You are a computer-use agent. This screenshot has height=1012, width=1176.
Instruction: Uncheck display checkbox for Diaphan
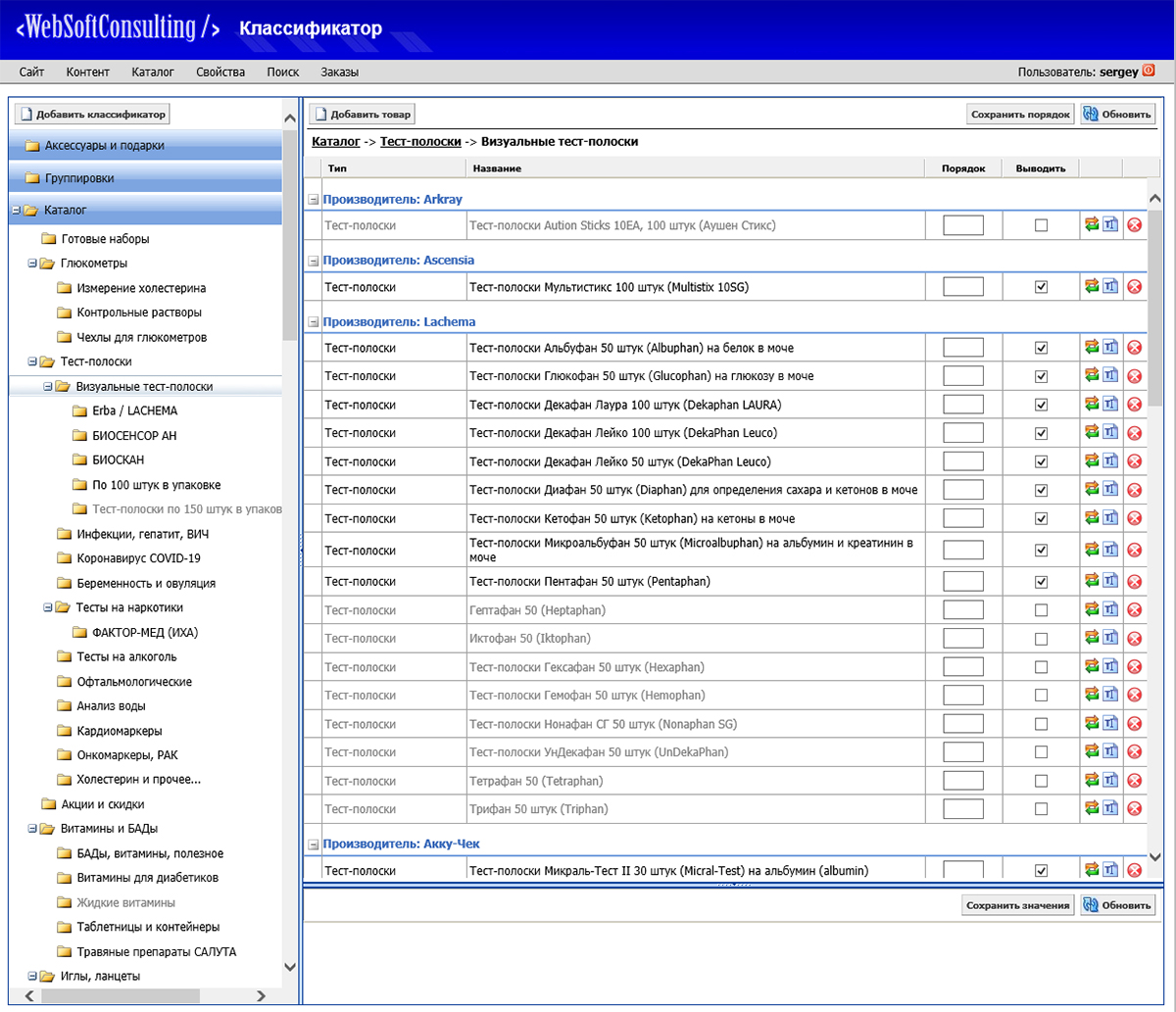click(1041, 489)
